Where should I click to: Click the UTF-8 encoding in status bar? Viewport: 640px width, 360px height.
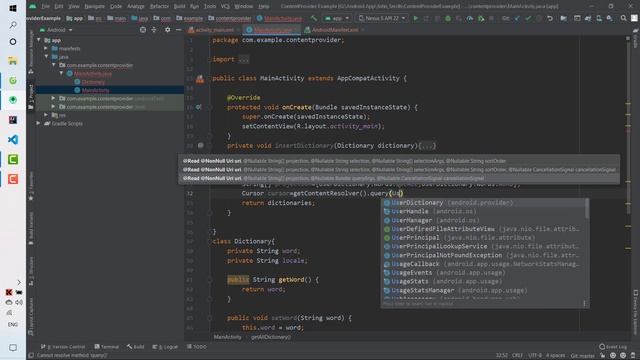(x=535, y=356)
